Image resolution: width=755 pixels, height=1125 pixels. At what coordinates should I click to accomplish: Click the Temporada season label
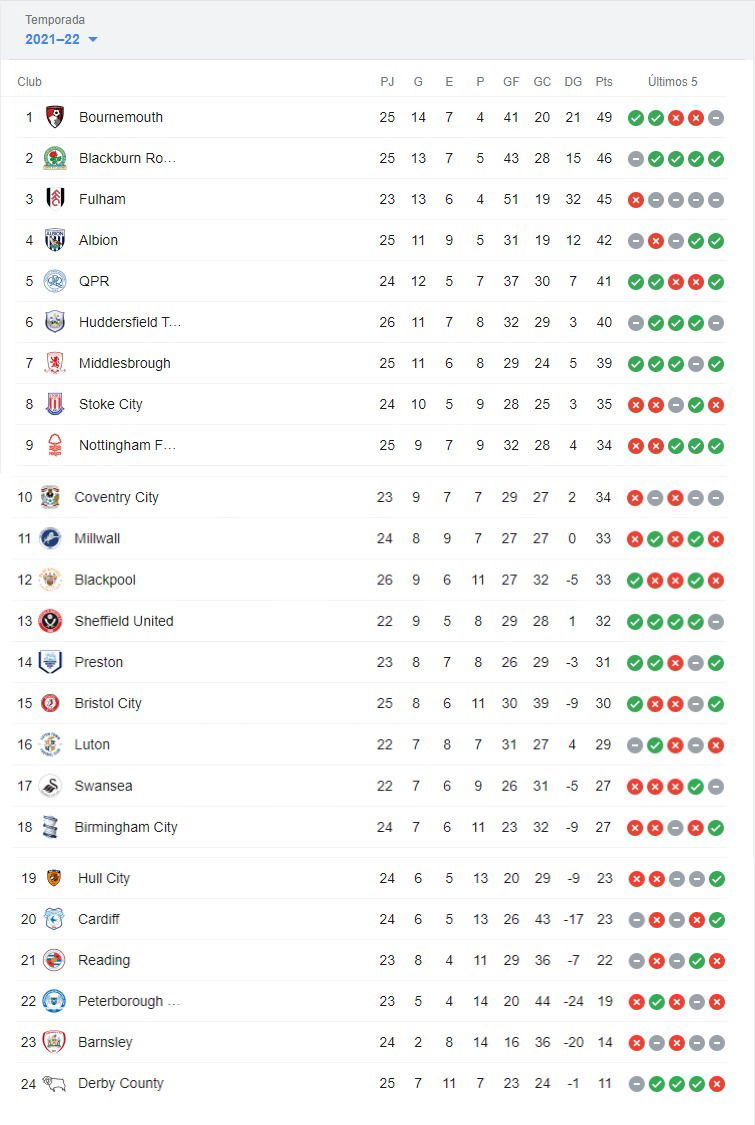(55, 19)
